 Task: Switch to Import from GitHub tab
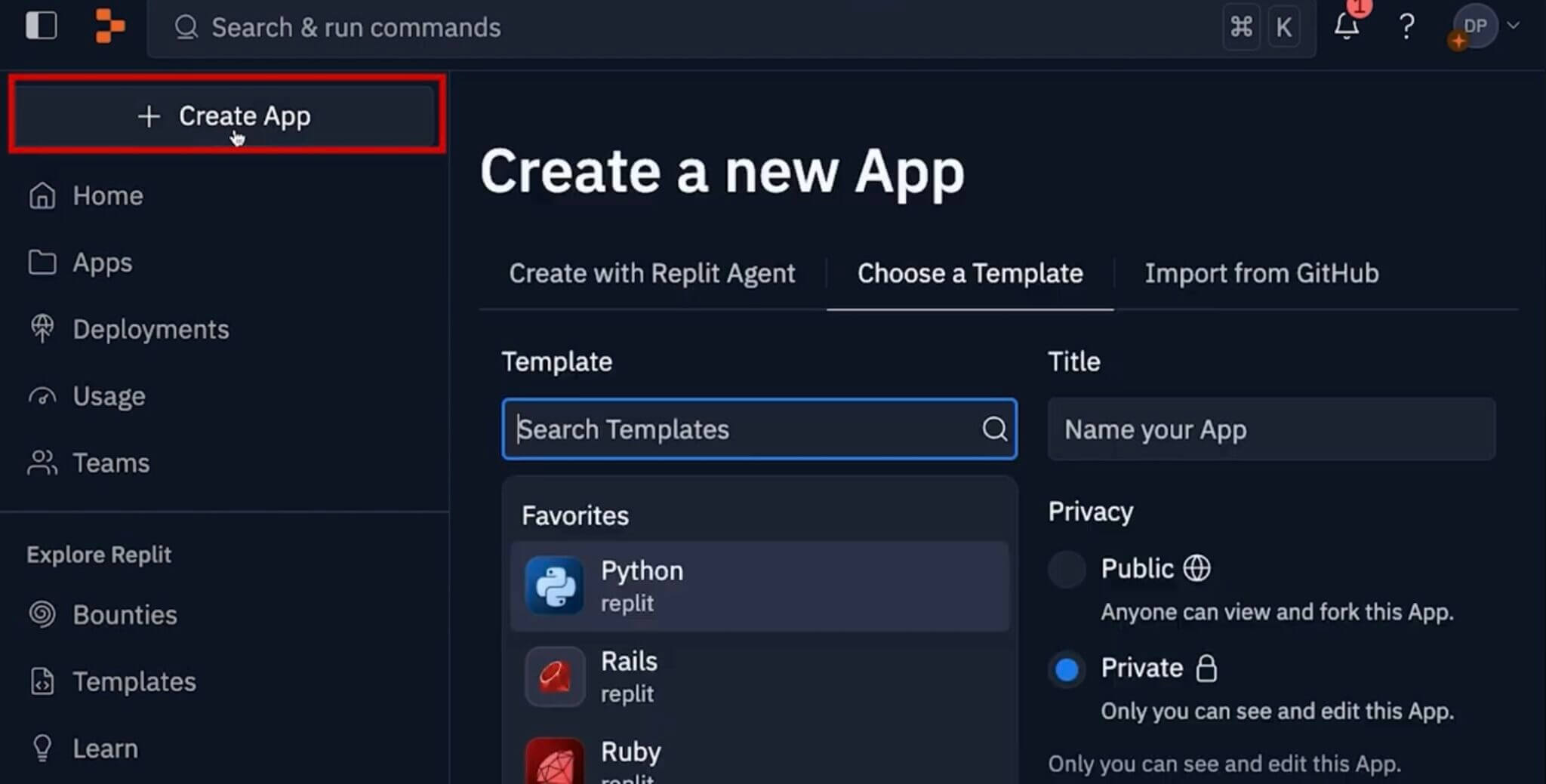coord(1261,273)
